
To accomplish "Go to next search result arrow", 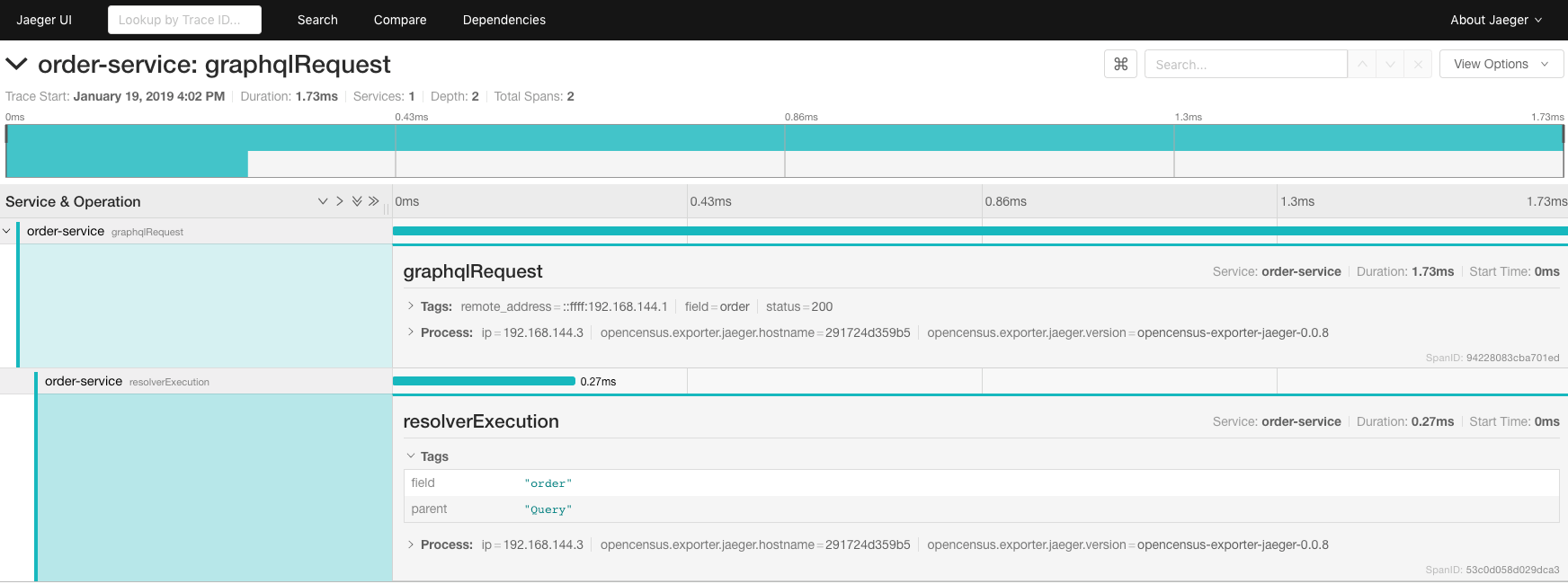I will [1390, 64].
